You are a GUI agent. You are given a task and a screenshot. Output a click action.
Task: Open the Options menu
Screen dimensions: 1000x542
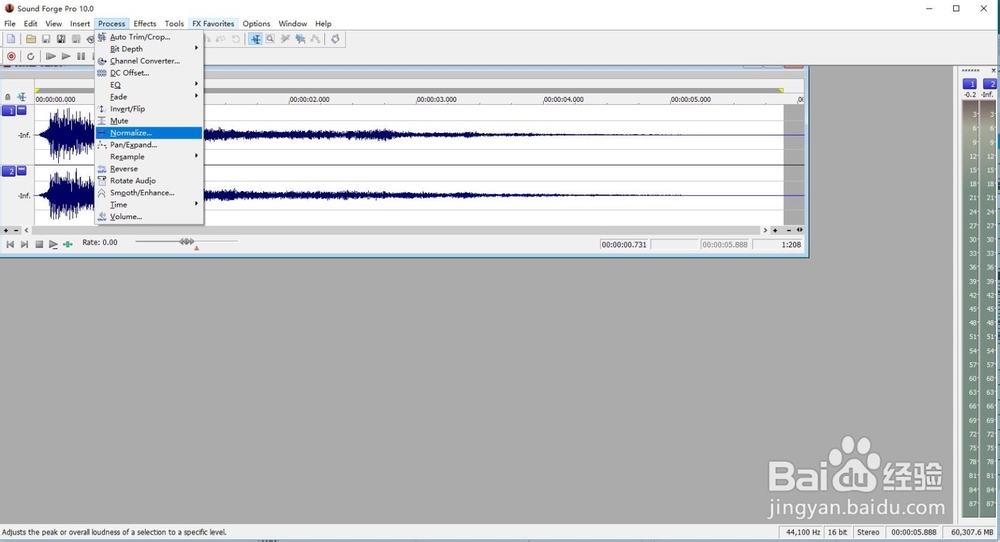tap(256, 24)
